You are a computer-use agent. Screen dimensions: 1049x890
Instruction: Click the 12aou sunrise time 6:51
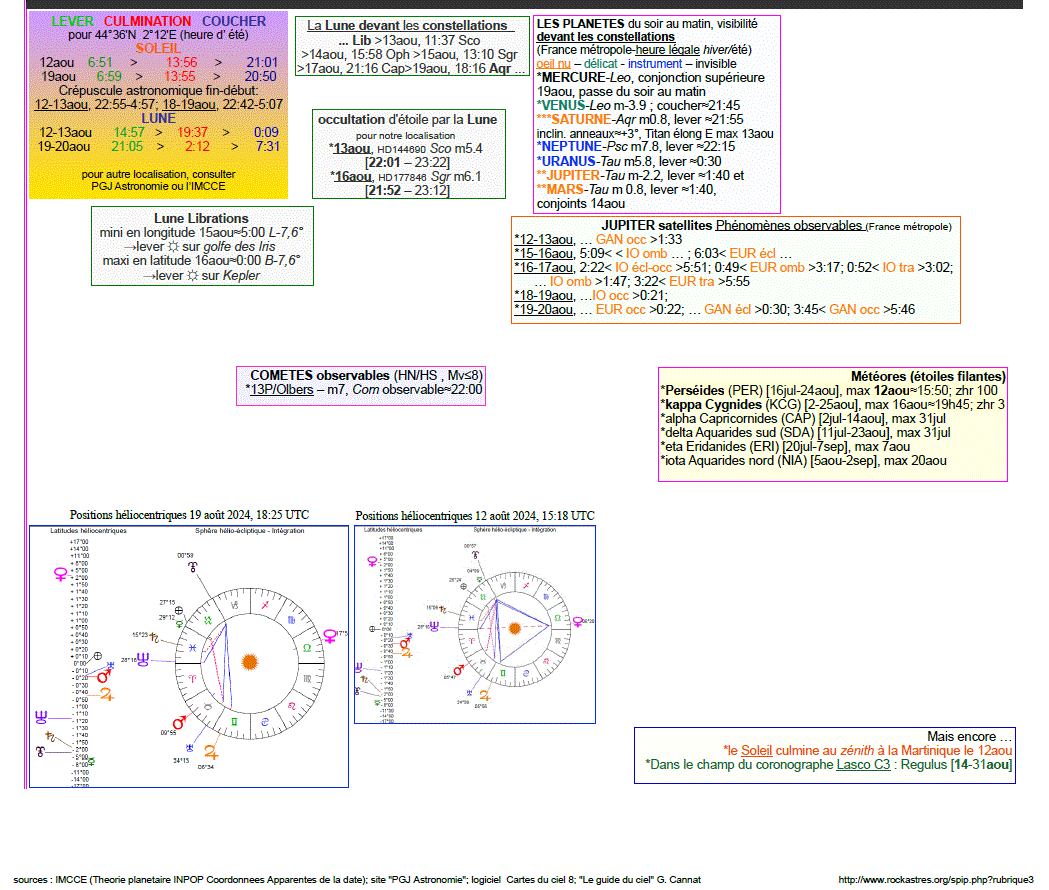[100, 62]
